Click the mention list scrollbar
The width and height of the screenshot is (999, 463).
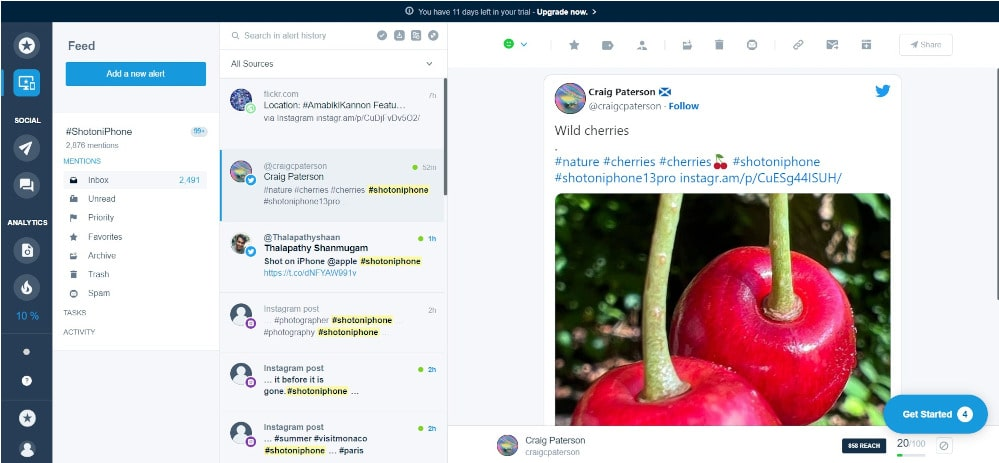445,137
